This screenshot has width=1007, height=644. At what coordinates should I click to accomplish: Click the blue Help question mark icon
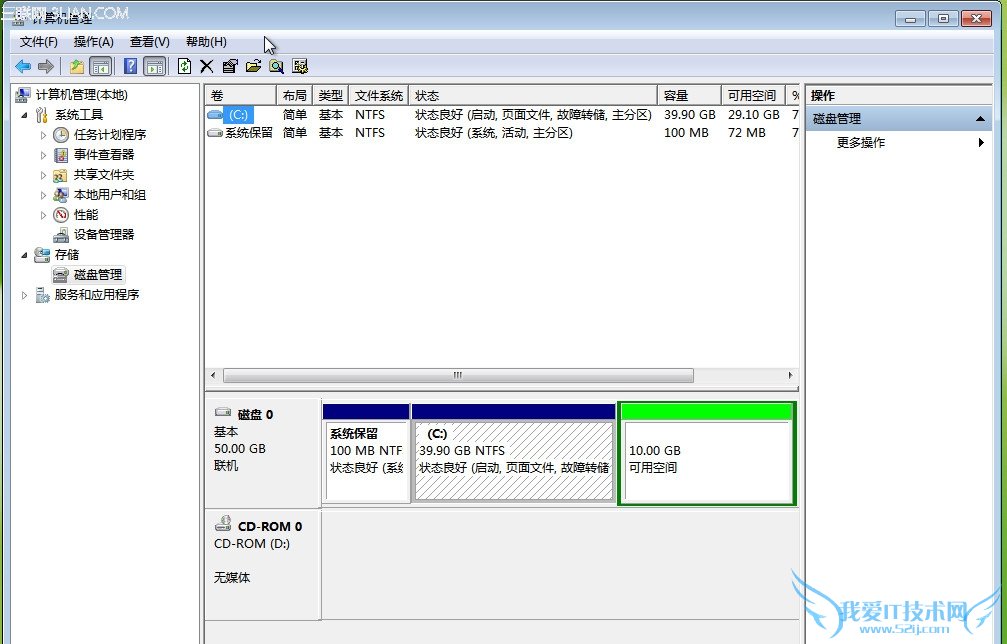[130, 67]
